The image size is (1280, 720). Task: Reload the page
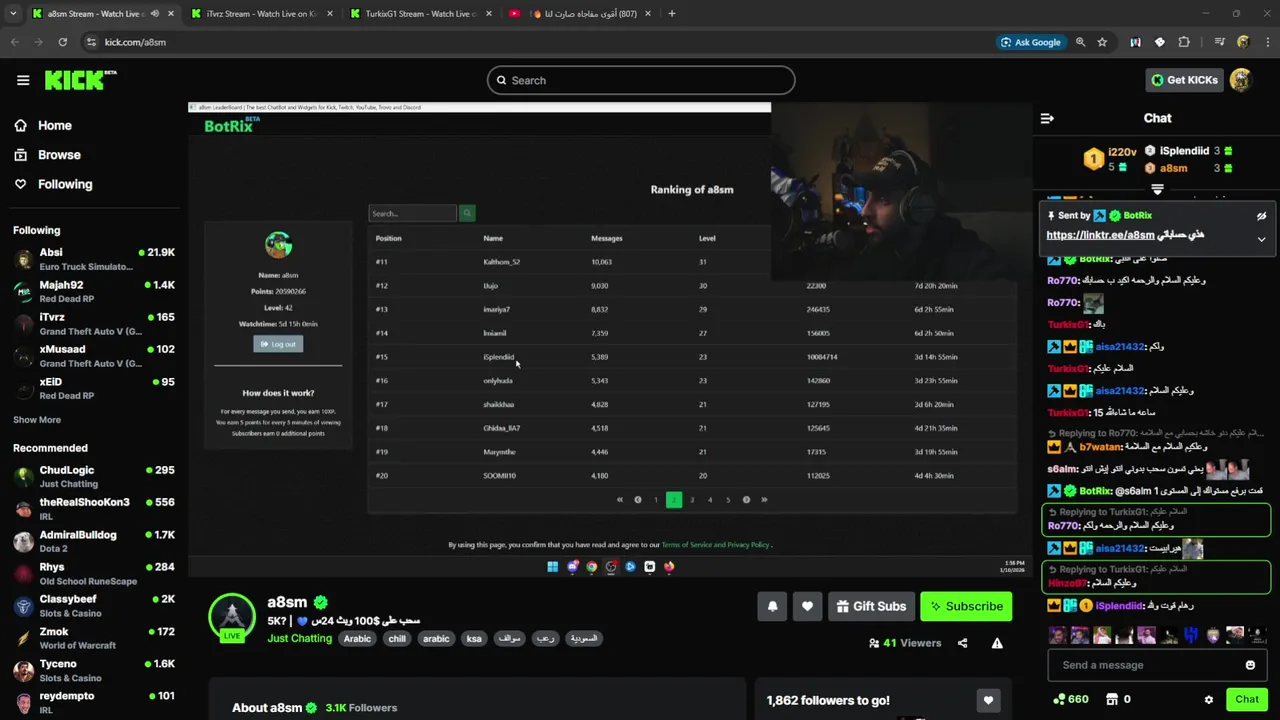coord(62,42)
